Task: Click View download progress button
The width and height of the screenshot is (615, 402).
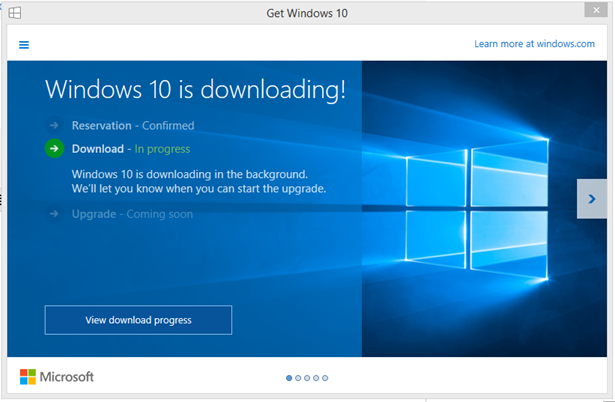Action: (x=138, y=320)
